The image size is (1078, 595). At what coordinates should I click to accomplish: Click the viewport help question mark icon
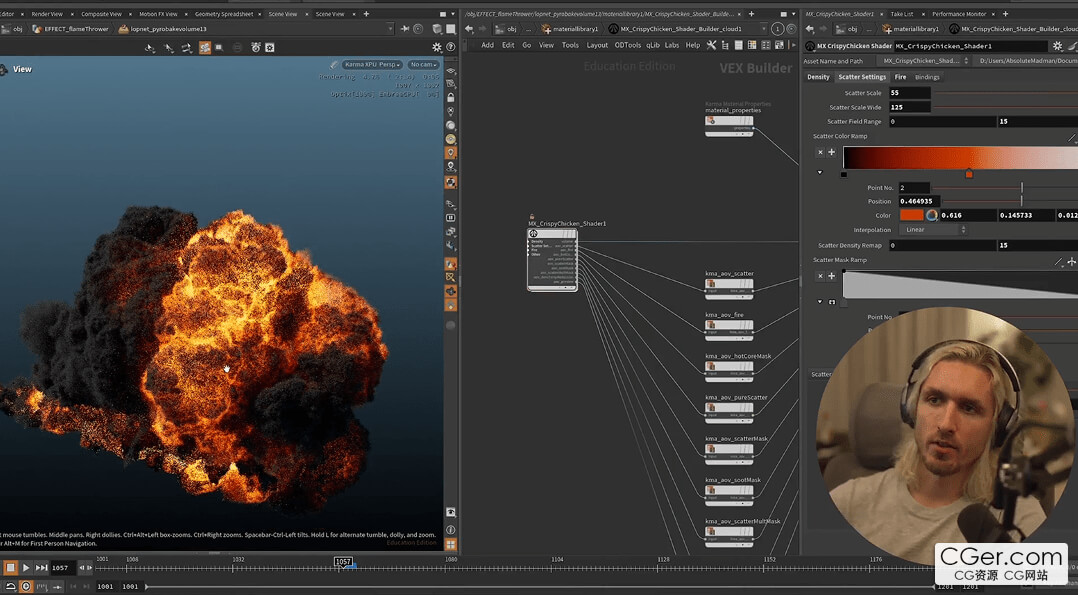tap(449, 47)
